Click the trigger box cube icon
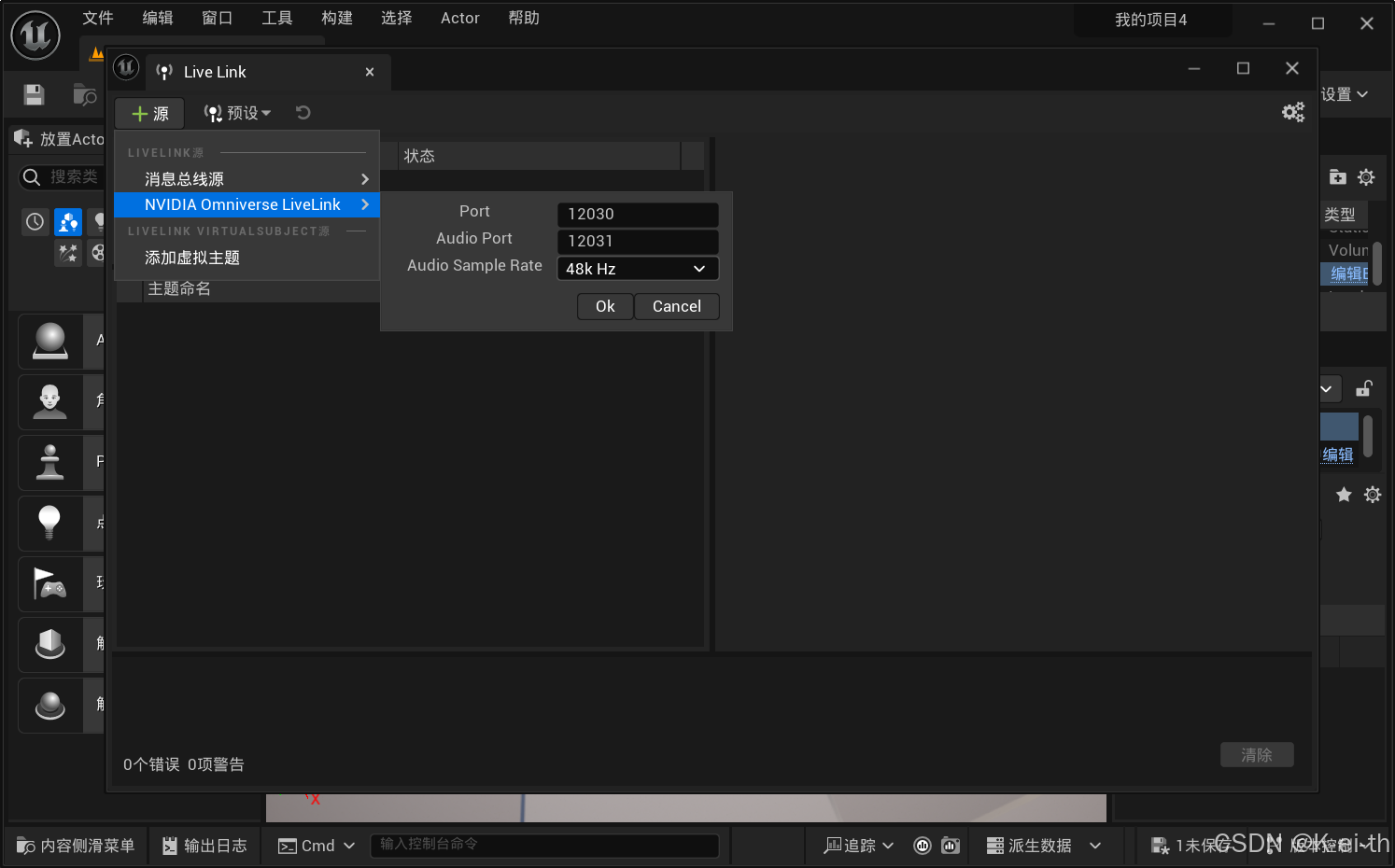Screen dimensions: 1395x868 coord(50,644)
